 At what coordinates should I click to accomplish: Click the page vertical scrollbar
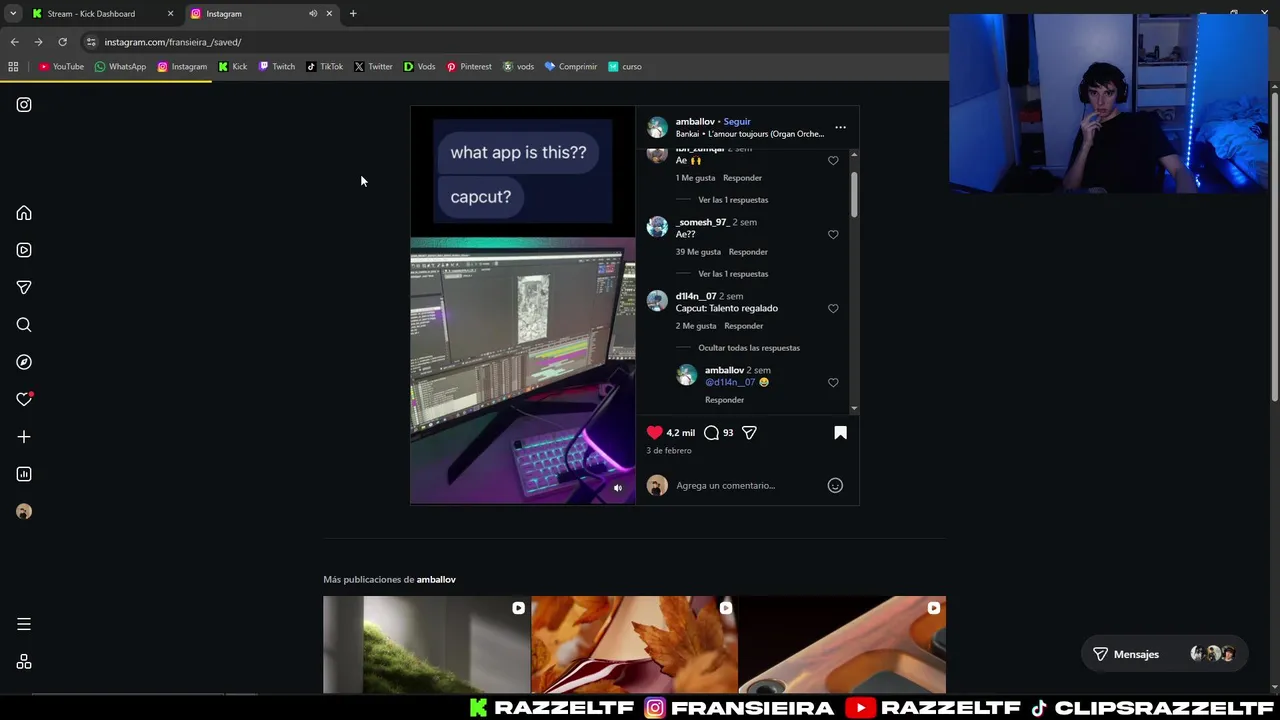point(1275,248)
